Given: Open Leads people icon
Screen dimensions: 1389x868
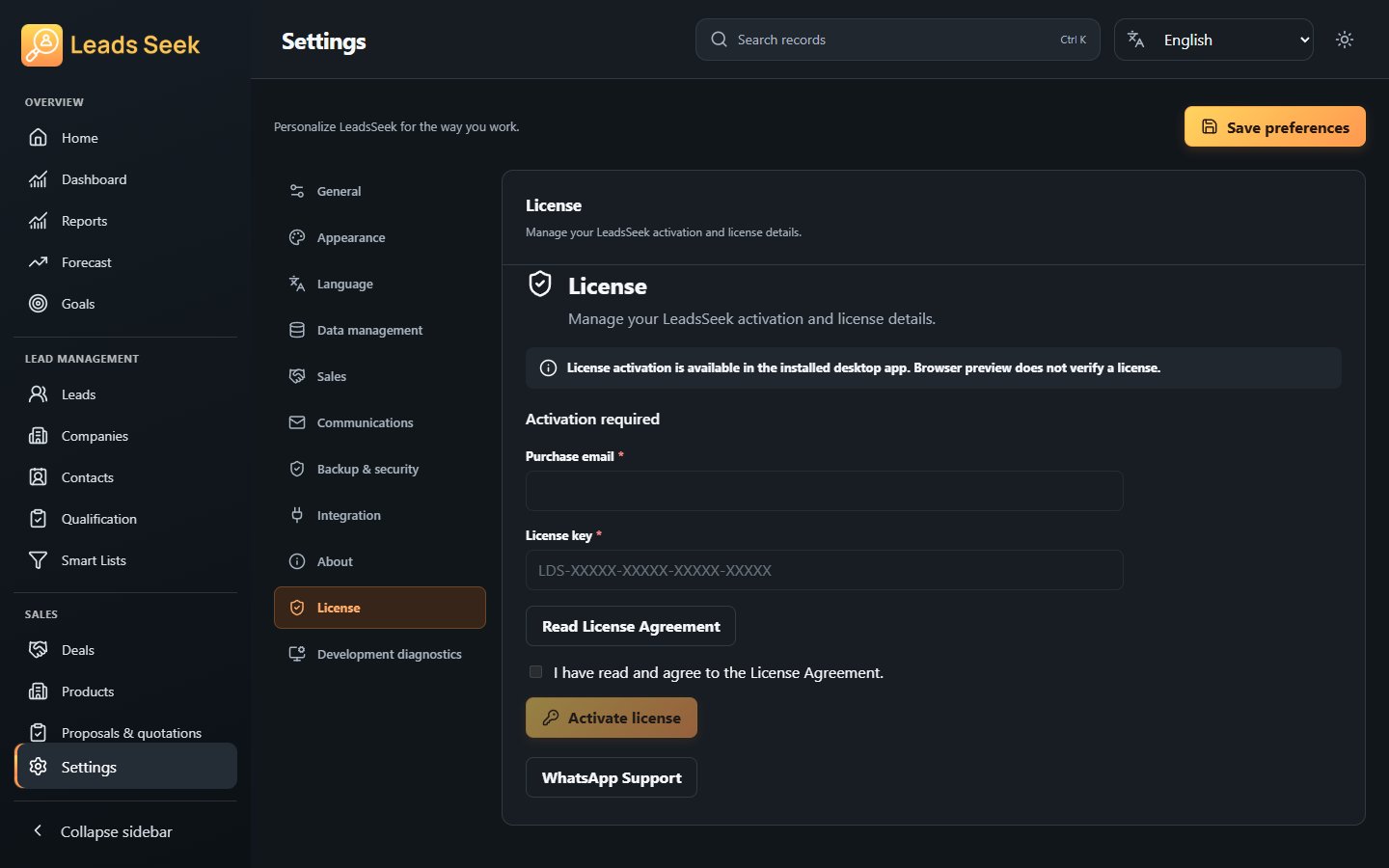Looking at the screenshot, I should [38, 394].
